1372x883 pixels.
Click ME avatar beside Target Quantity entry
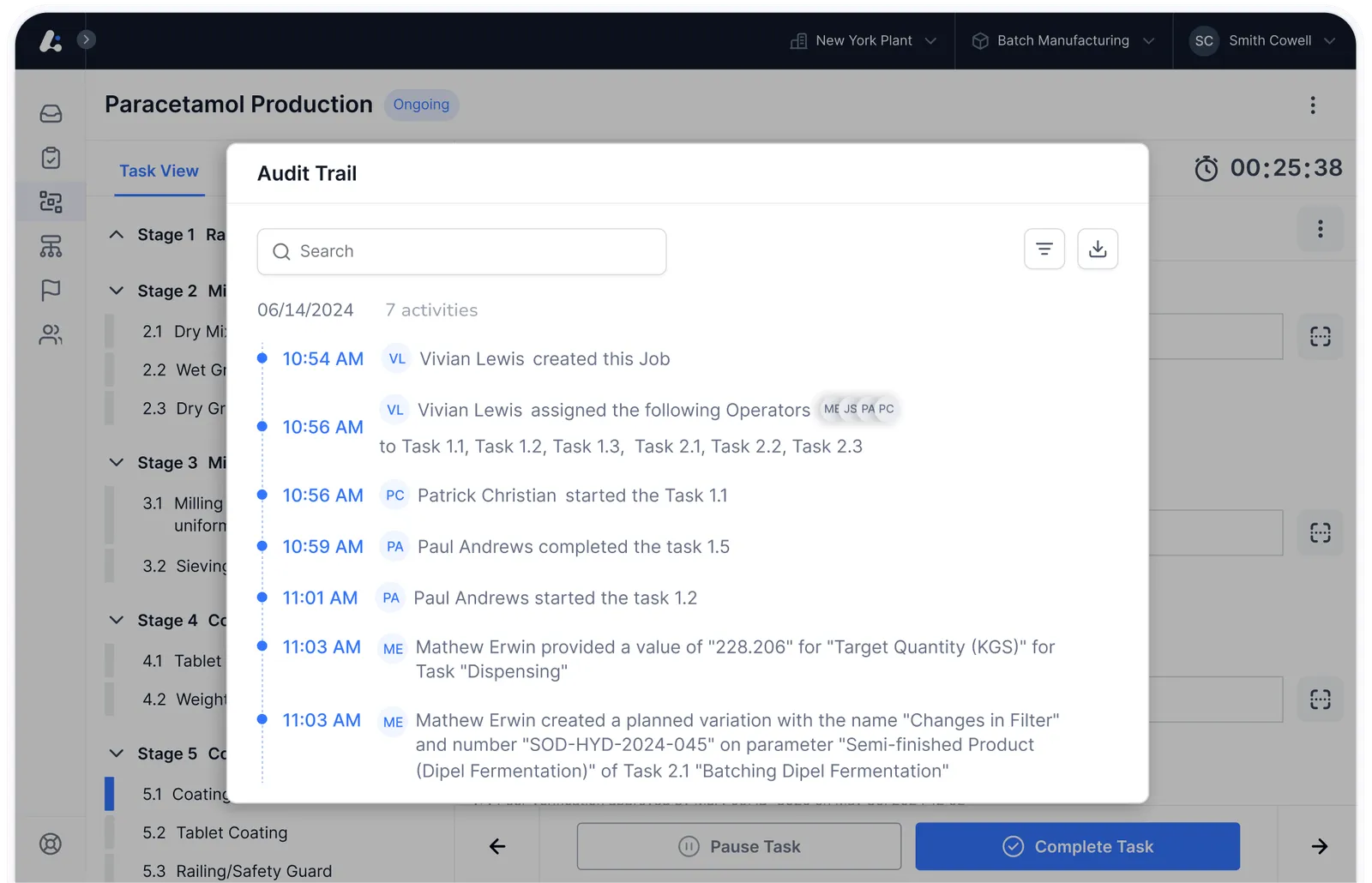pos(393,648)
